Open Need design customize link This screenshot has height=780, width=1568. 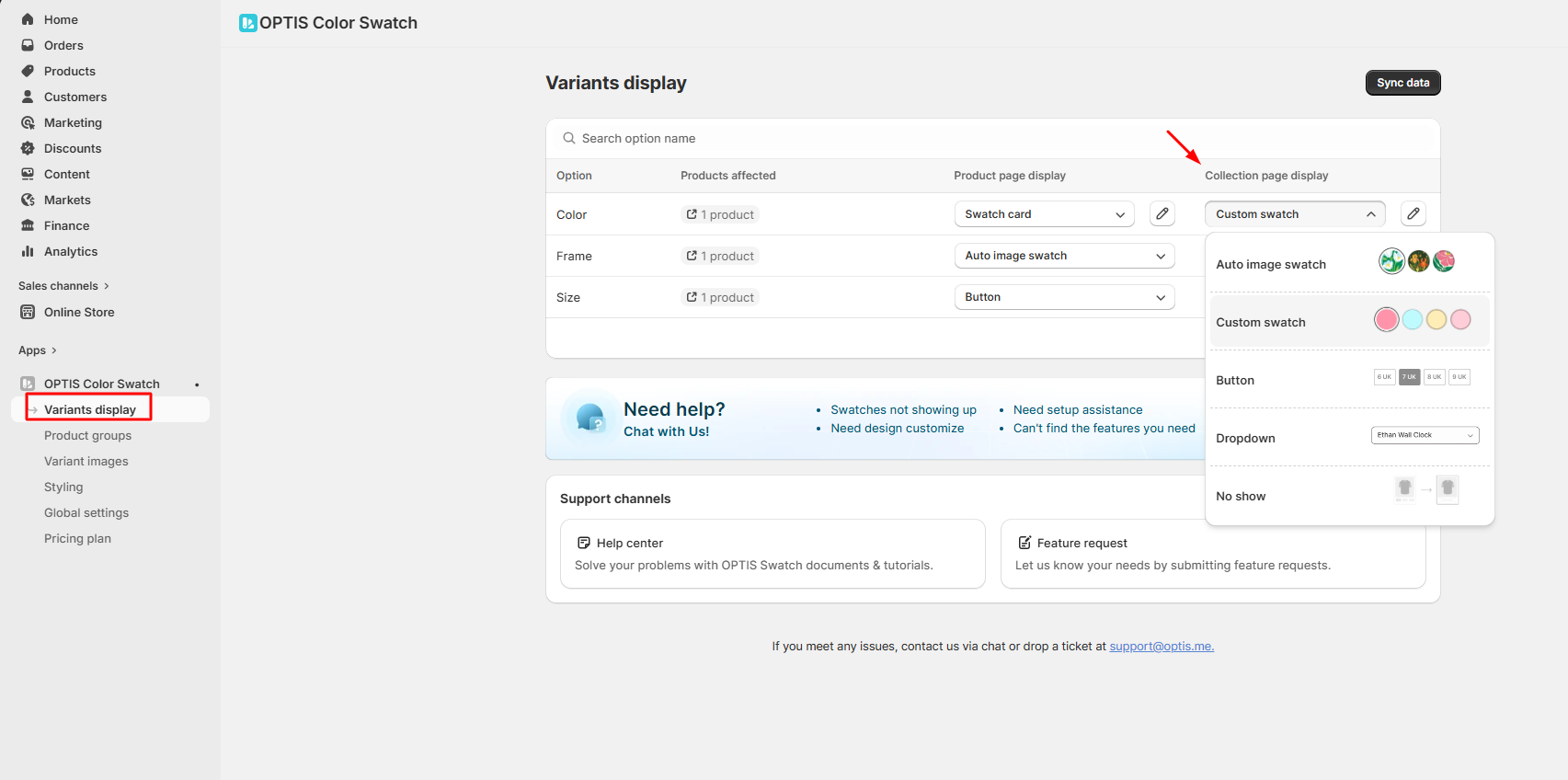[x=898, y=429]
